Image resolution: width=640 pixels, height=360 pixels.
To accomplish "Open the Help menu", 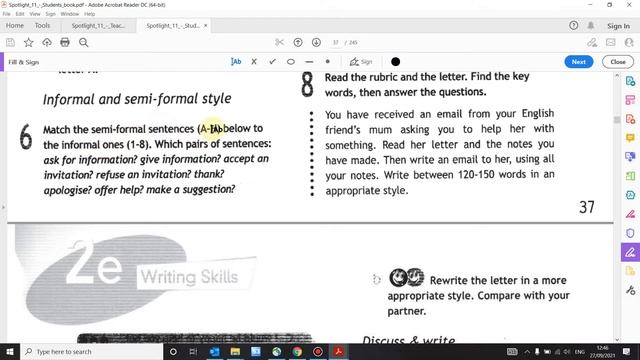I will pos(89,14).
